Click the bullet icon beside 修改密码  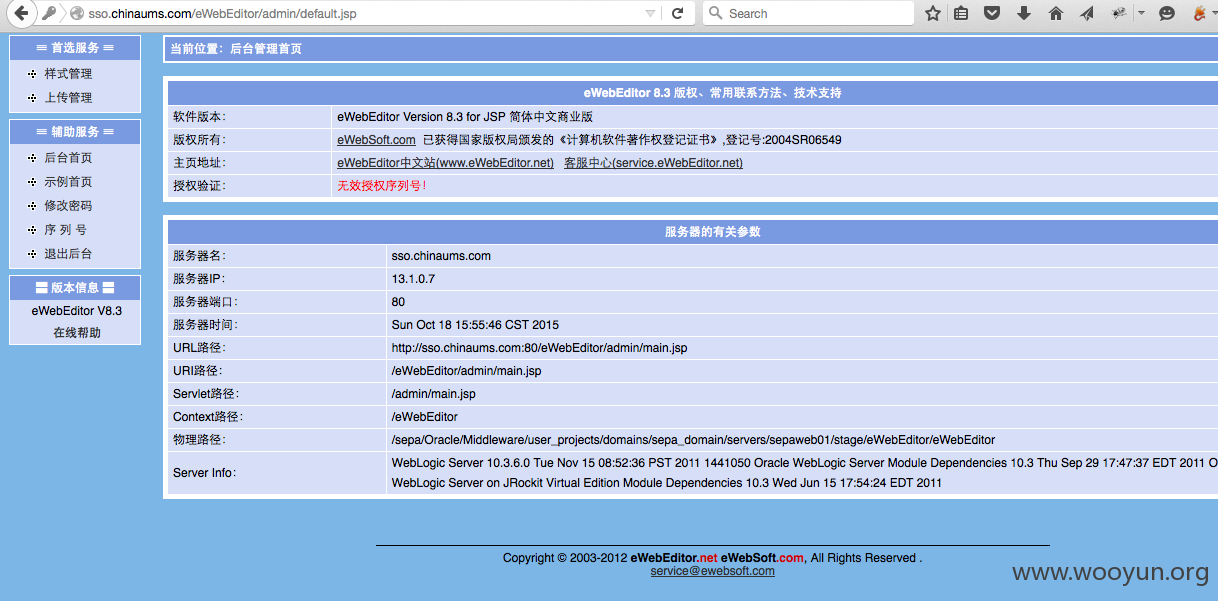click(x=33, y=206)
